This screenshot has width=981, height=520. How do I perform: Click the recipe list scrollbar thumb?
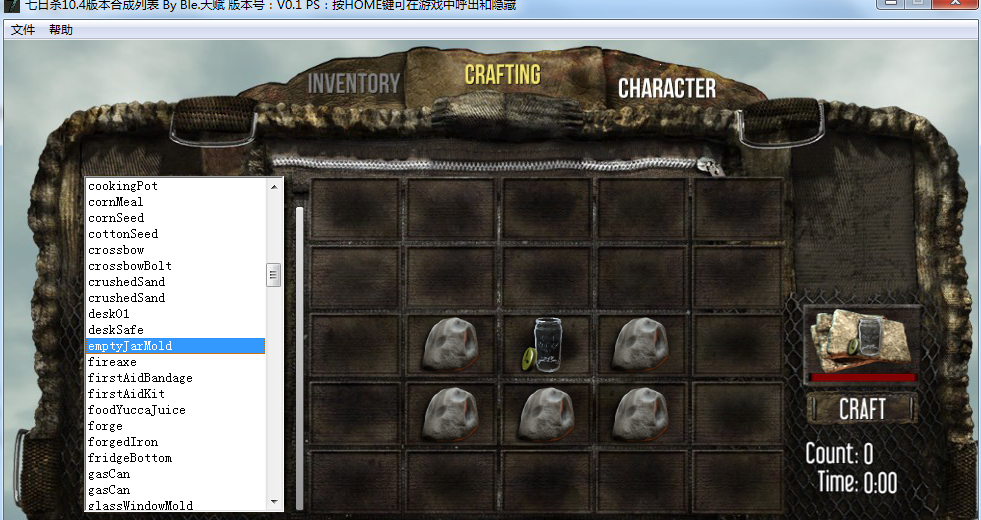pos(273,275)
